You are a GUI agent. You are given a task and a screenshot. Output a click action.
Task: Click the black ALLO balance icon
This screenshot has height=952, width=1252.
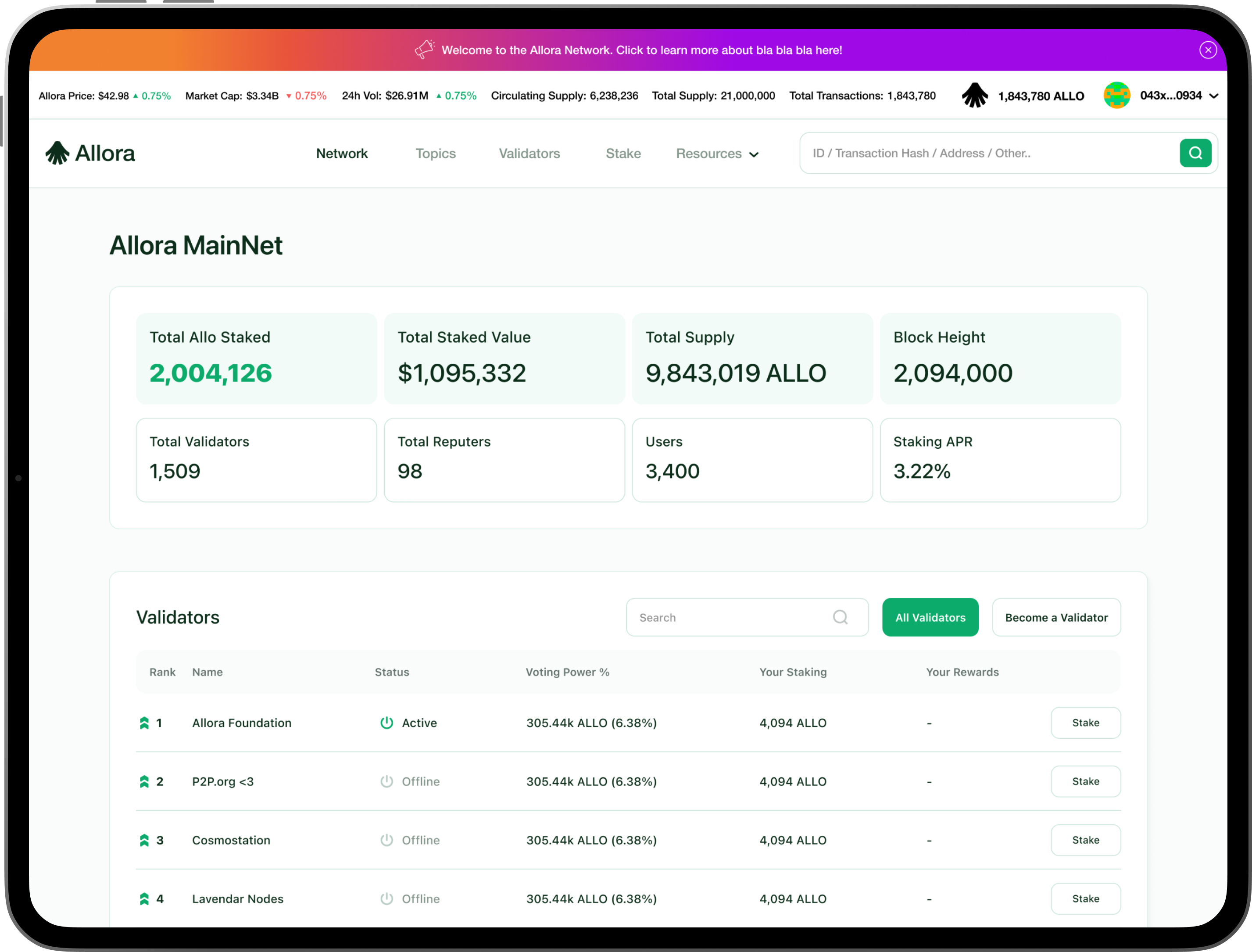tap(975, 95)
